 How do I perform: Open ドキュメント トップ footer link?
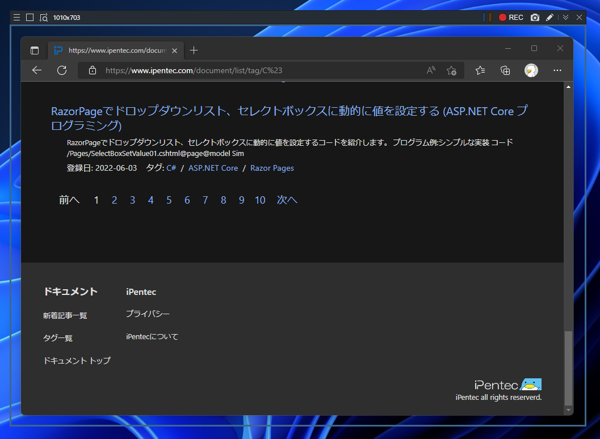(77, 361)
